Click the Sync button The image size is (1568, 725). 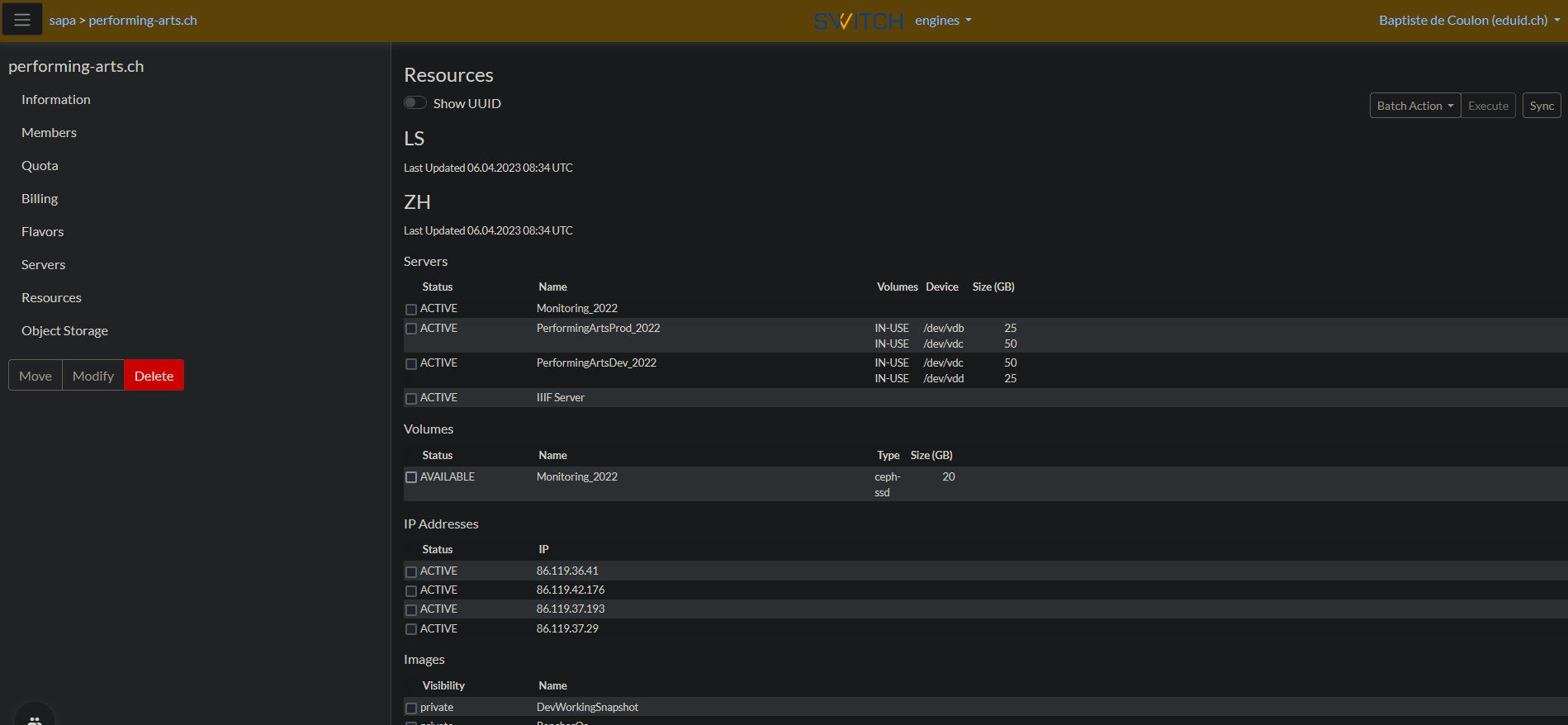1542,106
